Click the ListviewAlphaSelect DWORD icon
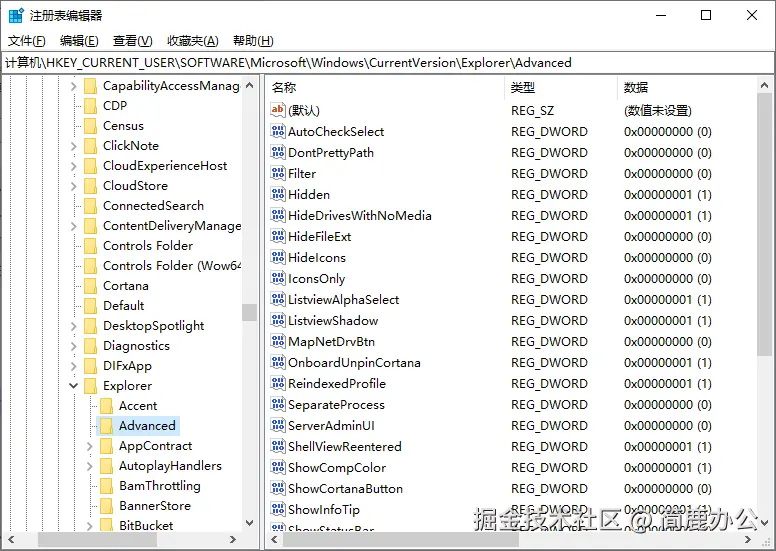 coord(278,299)
